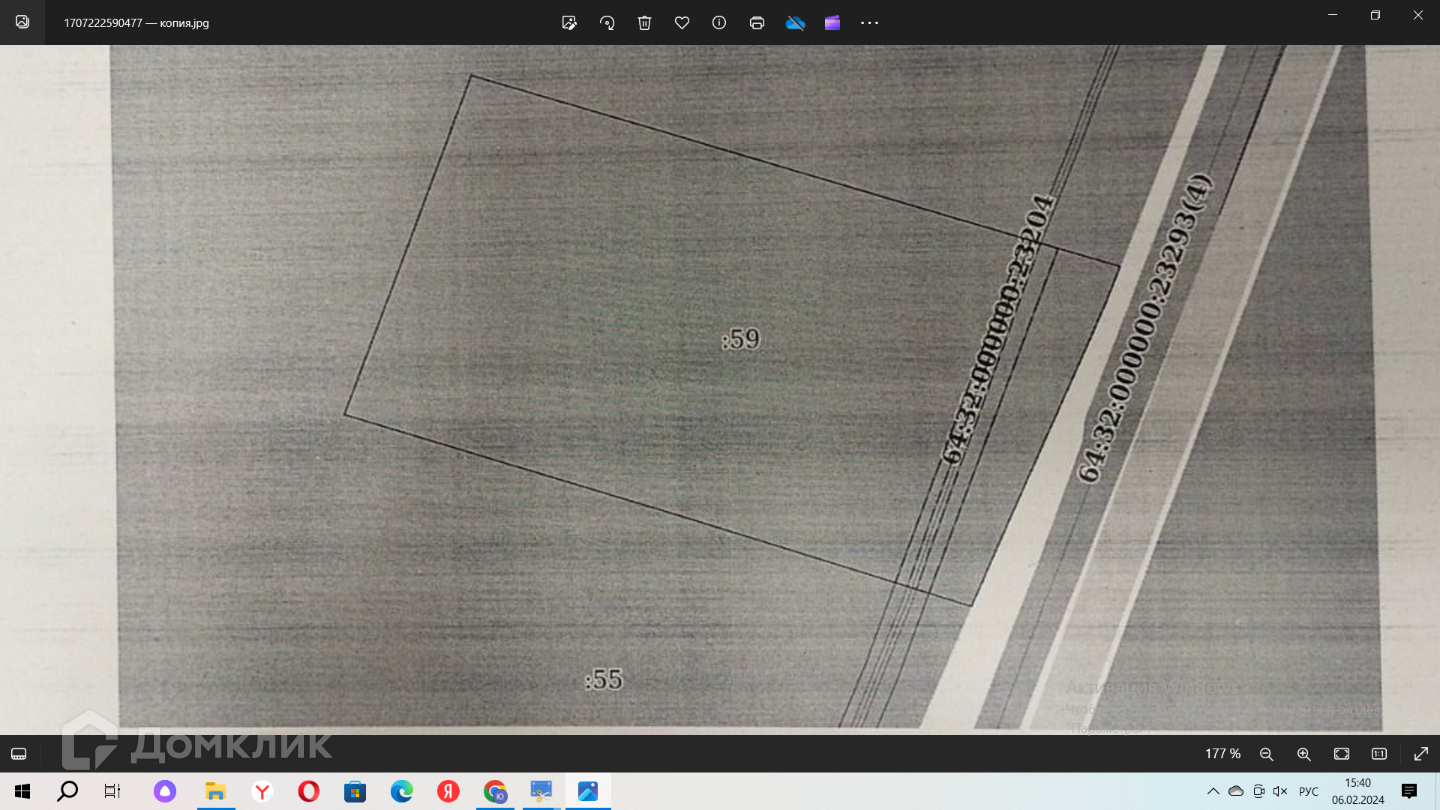Rotate the image using rotate icon
1440x810 pixels.
click(607, 23)
